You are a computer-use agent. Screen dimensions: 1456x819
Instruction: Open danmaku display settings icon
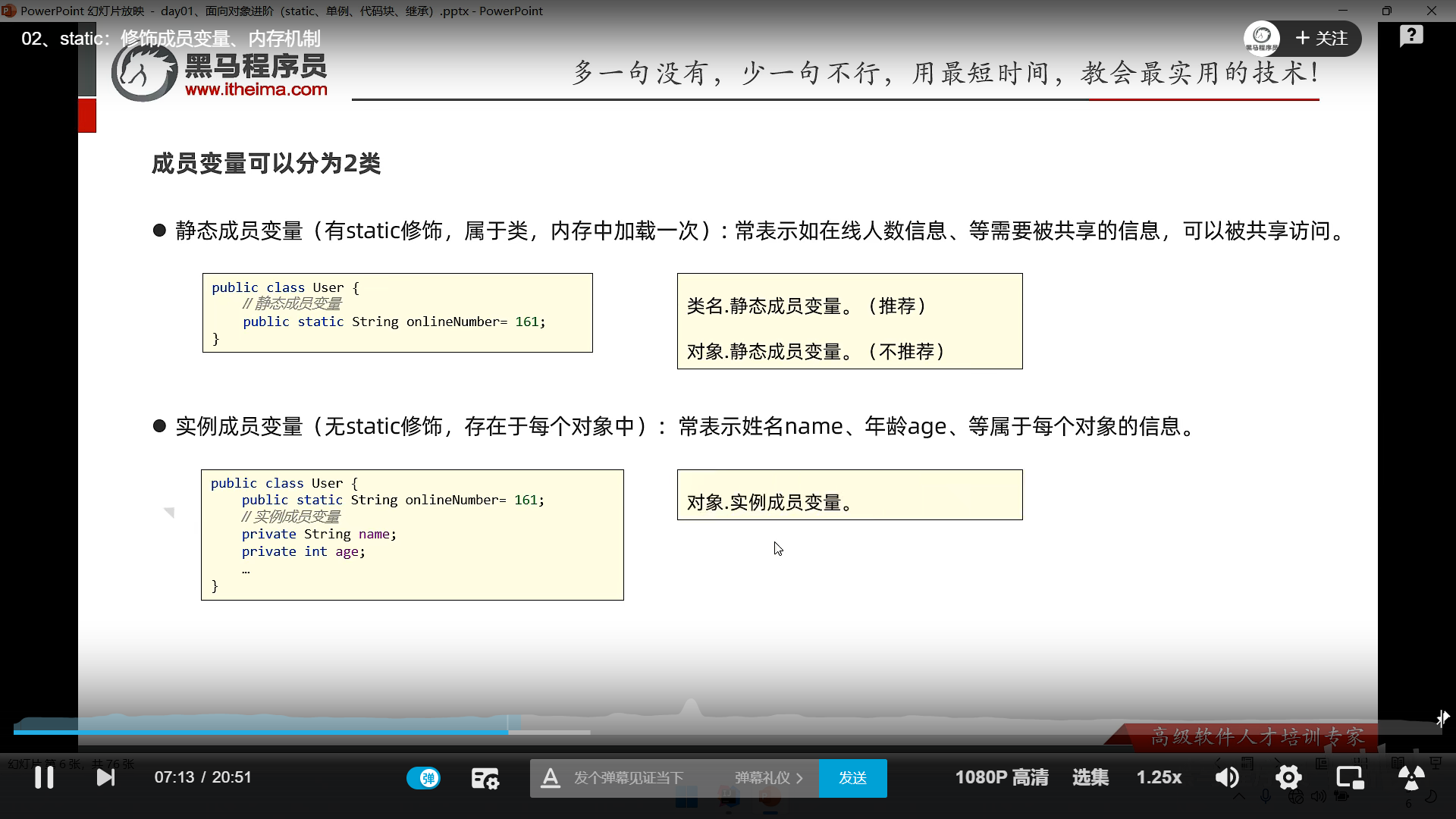pos(485,778)
